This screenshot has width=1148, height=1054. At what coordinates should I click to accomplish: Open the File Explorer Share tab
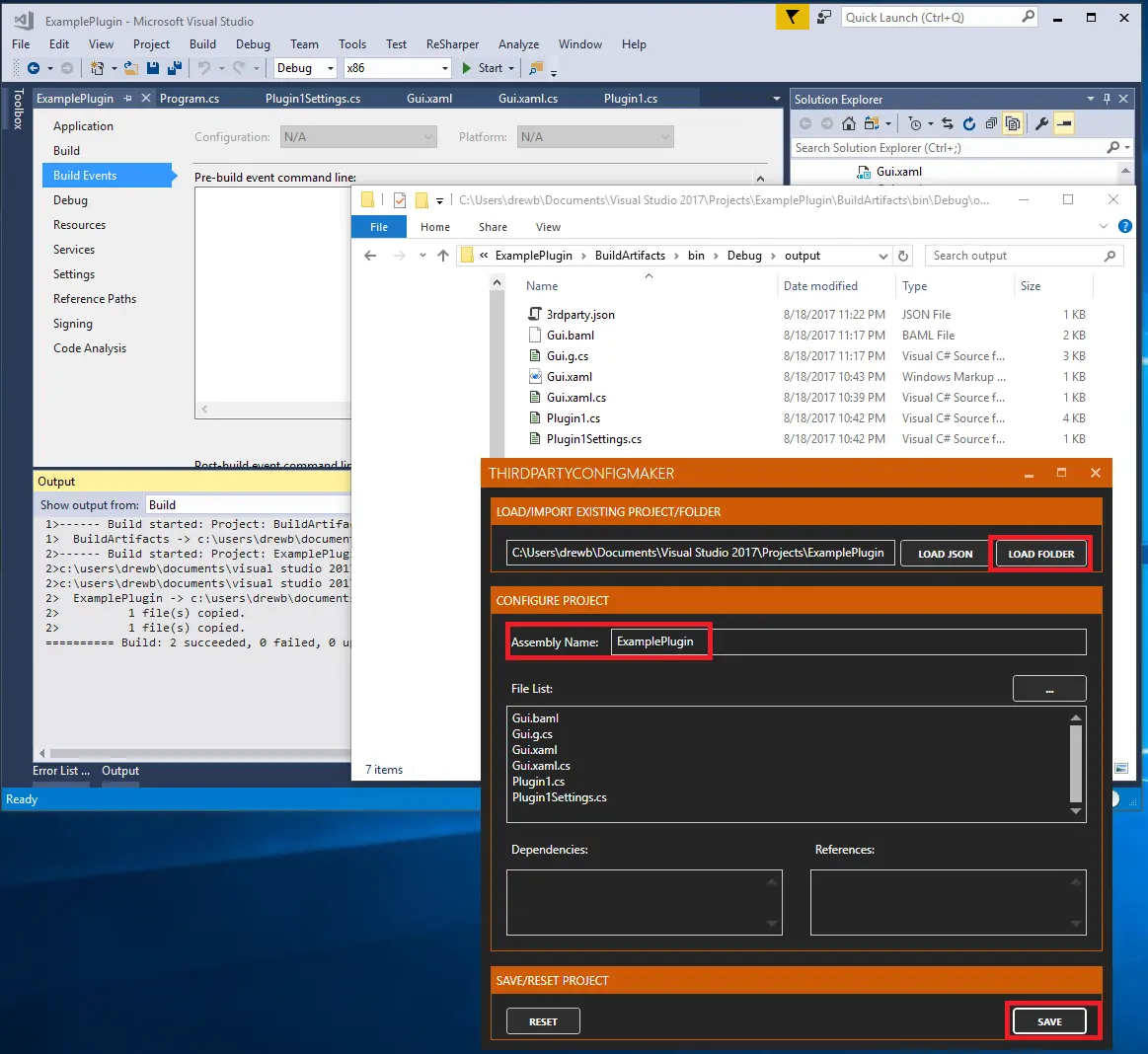point(493,227)
